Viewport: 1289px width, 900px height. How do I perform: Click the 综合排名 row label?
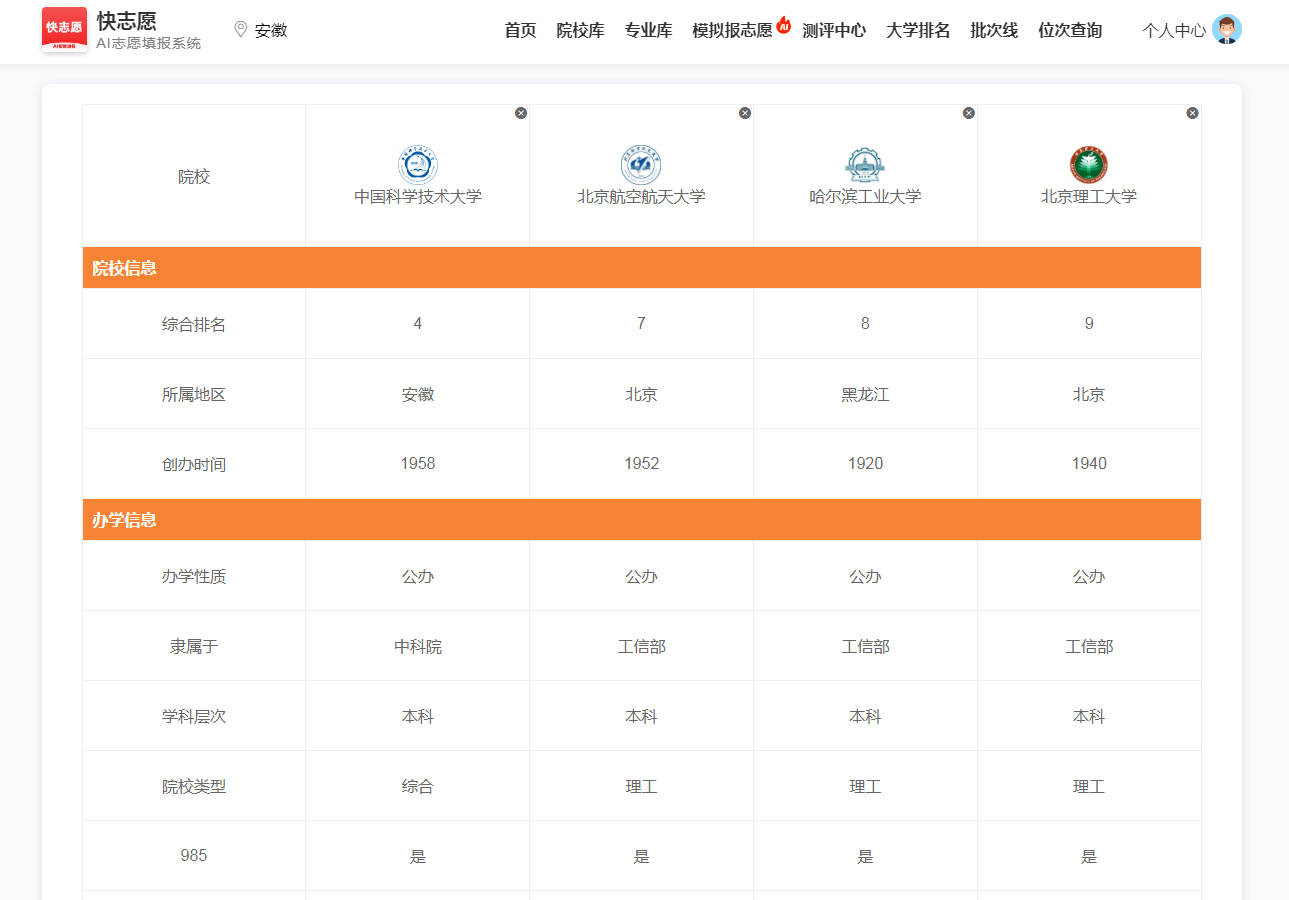pyautogui.click(x=194, y=324)
